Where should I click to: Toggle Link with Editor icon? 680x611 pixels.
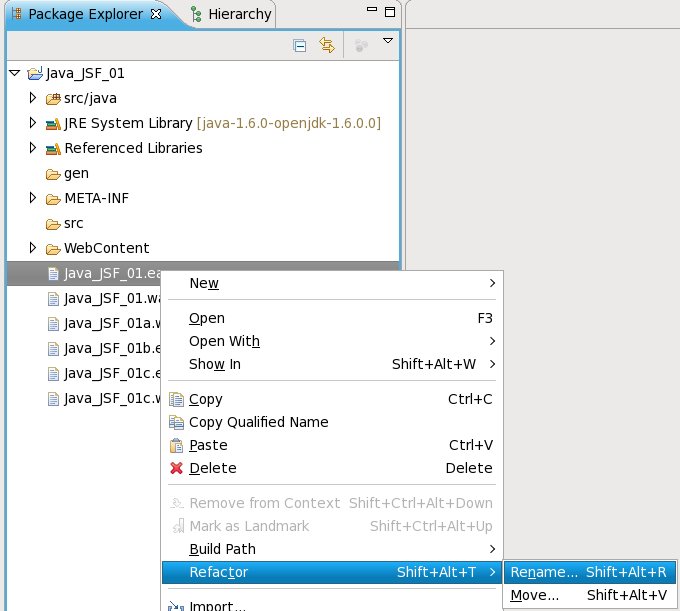pyautogui.click(x=326, y=45)
